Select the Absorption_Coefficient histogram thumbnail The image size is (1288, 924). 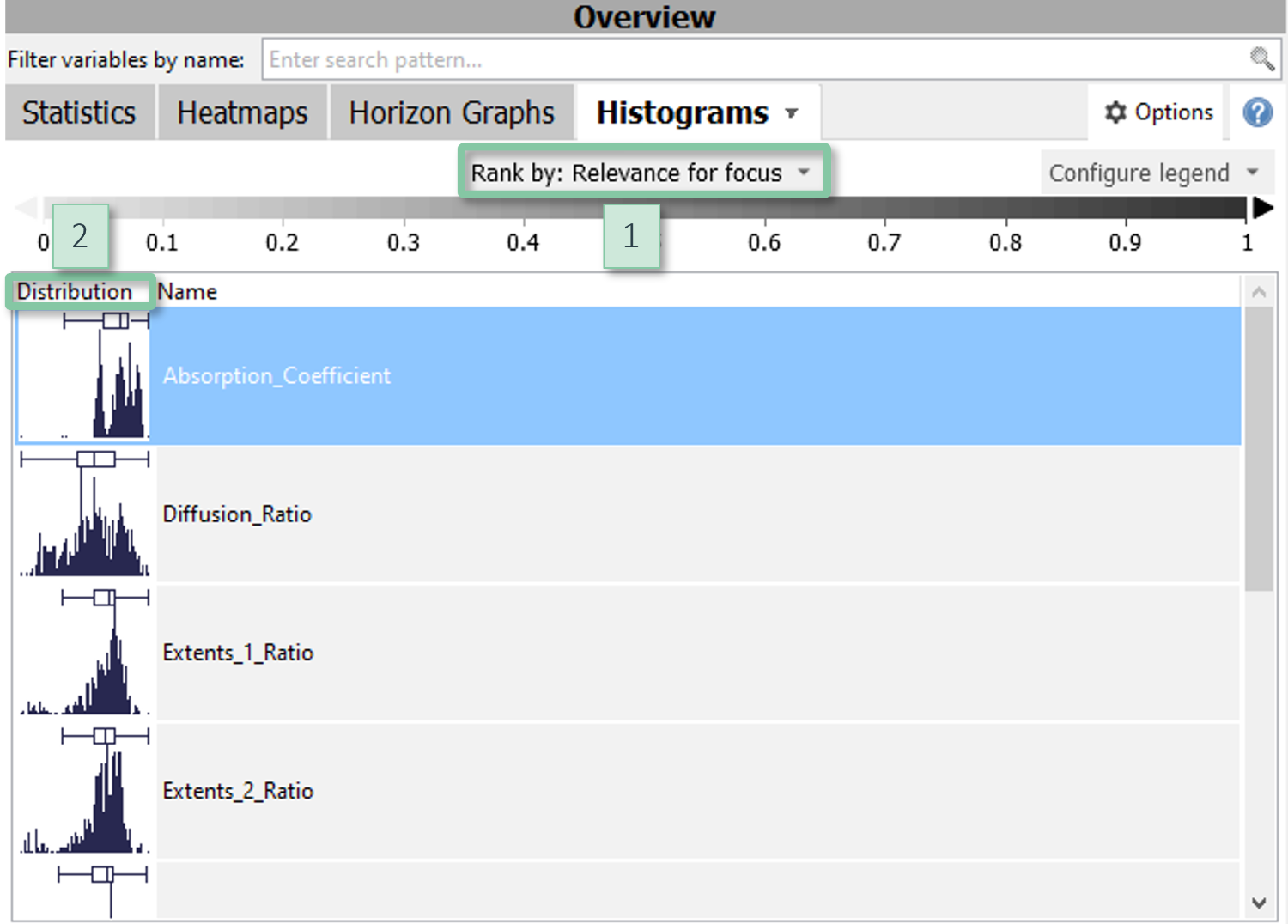pyautogui.click(x=84, y=376)
